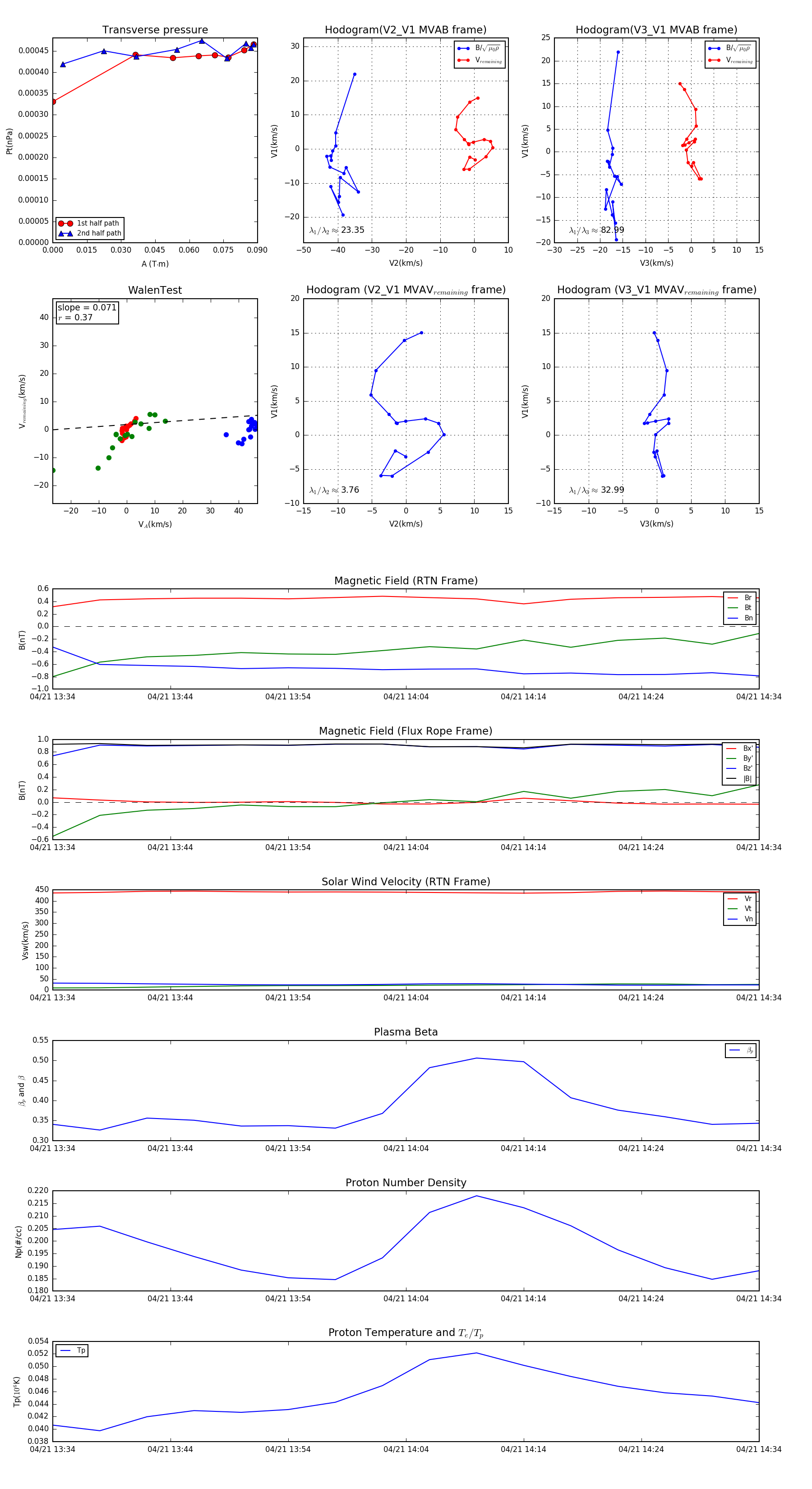Click 'A (T·m)' x-axis label

(x=155, y=264)
